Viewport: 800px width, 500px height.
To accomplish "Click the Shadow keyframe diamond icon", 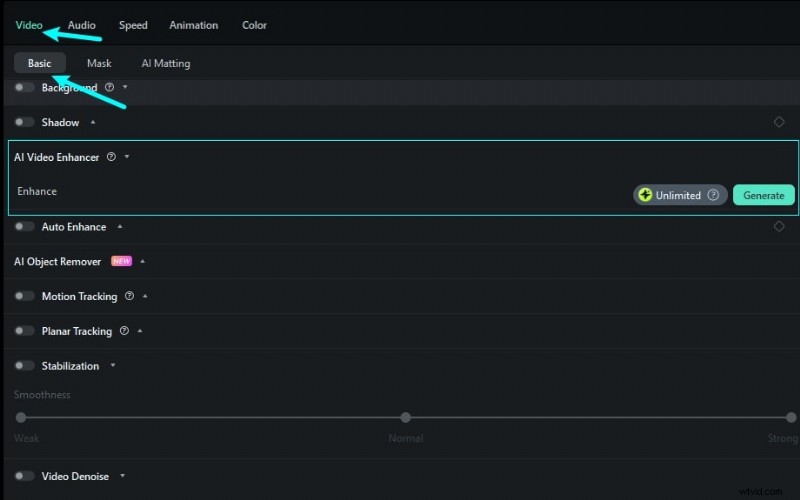I will pos(779,122).
